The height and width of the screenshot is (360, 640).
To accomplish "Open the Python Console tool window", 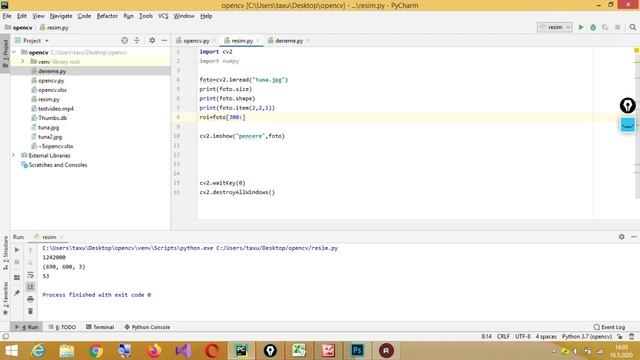I will (x=147, y=327).
